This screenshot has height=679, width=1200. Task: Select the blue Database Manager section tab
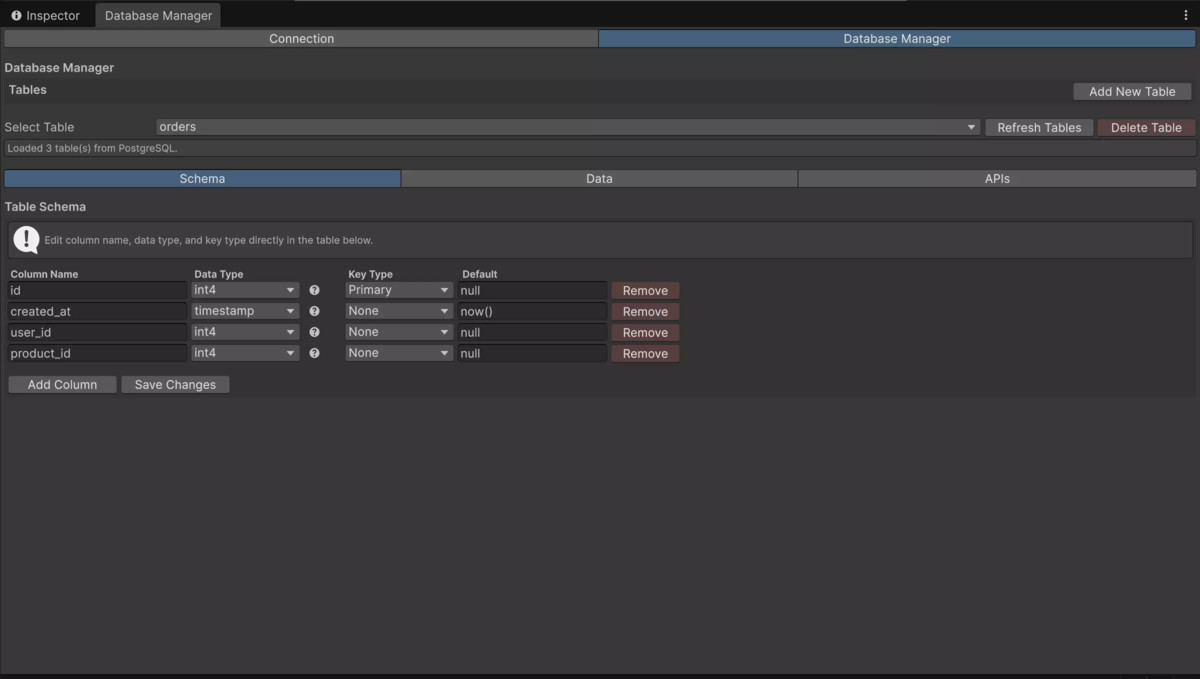[897, 38]
